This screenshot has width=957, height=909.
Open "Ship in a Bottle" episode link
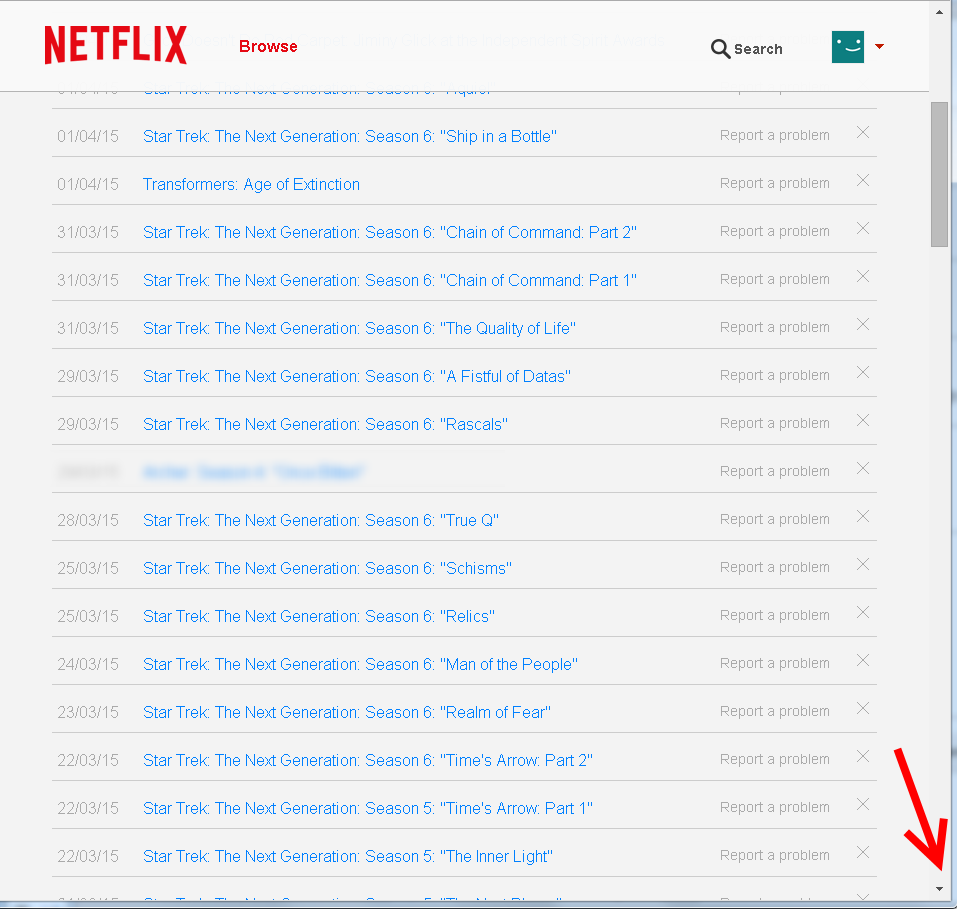point(350,136)
